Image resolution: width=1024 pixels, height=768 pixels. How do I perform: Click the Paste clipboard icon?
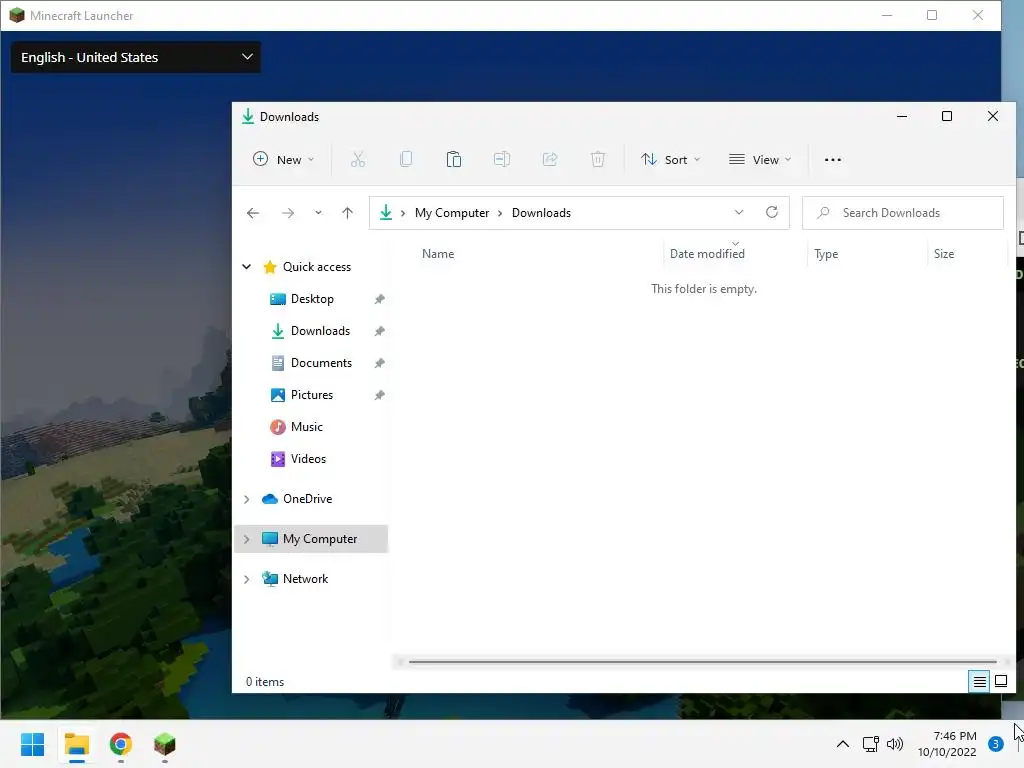pyautogui.click(x=454, y=159)
